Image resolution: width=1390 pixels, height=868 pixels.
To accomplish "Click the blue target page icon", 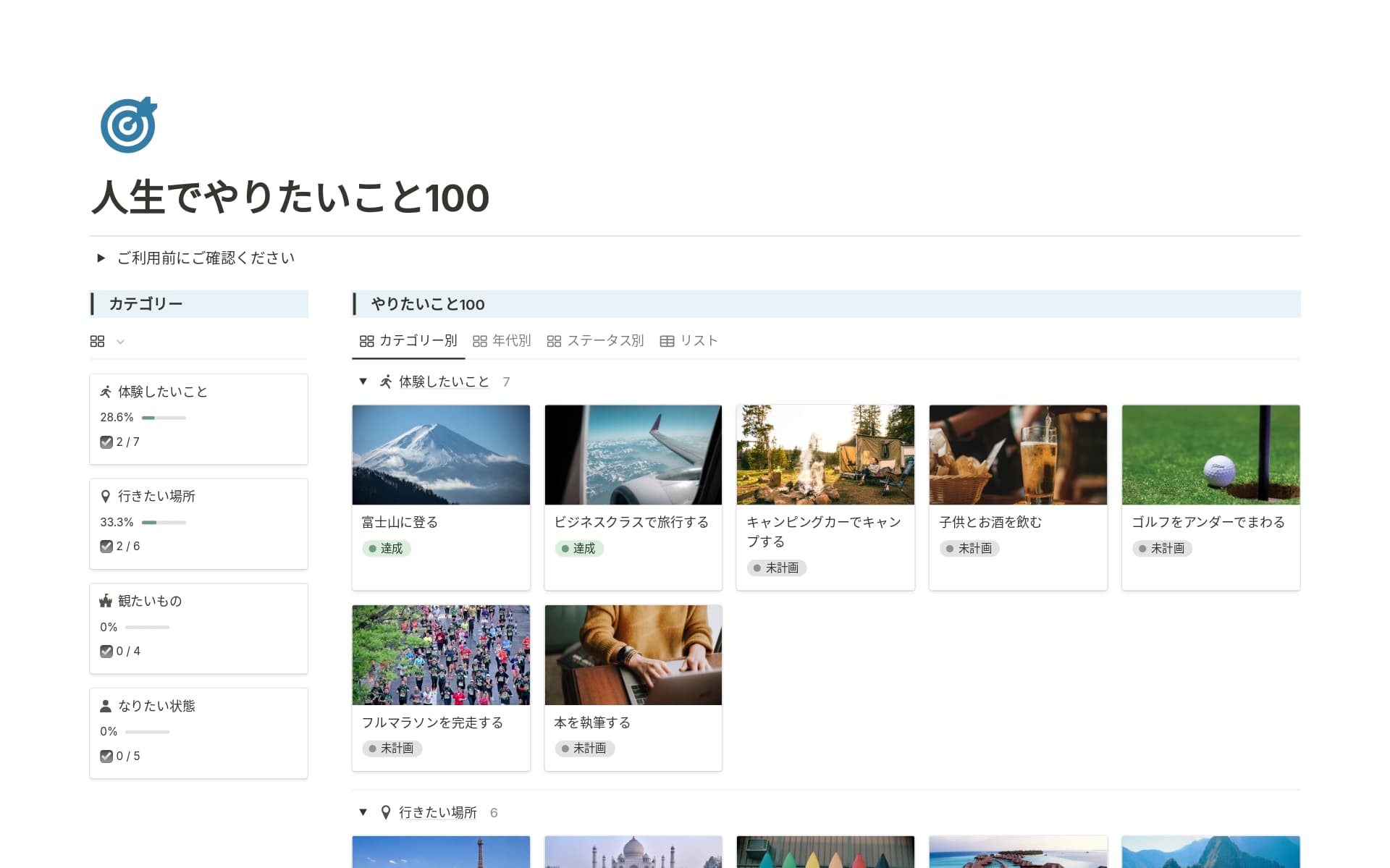I will coord(128,125).
